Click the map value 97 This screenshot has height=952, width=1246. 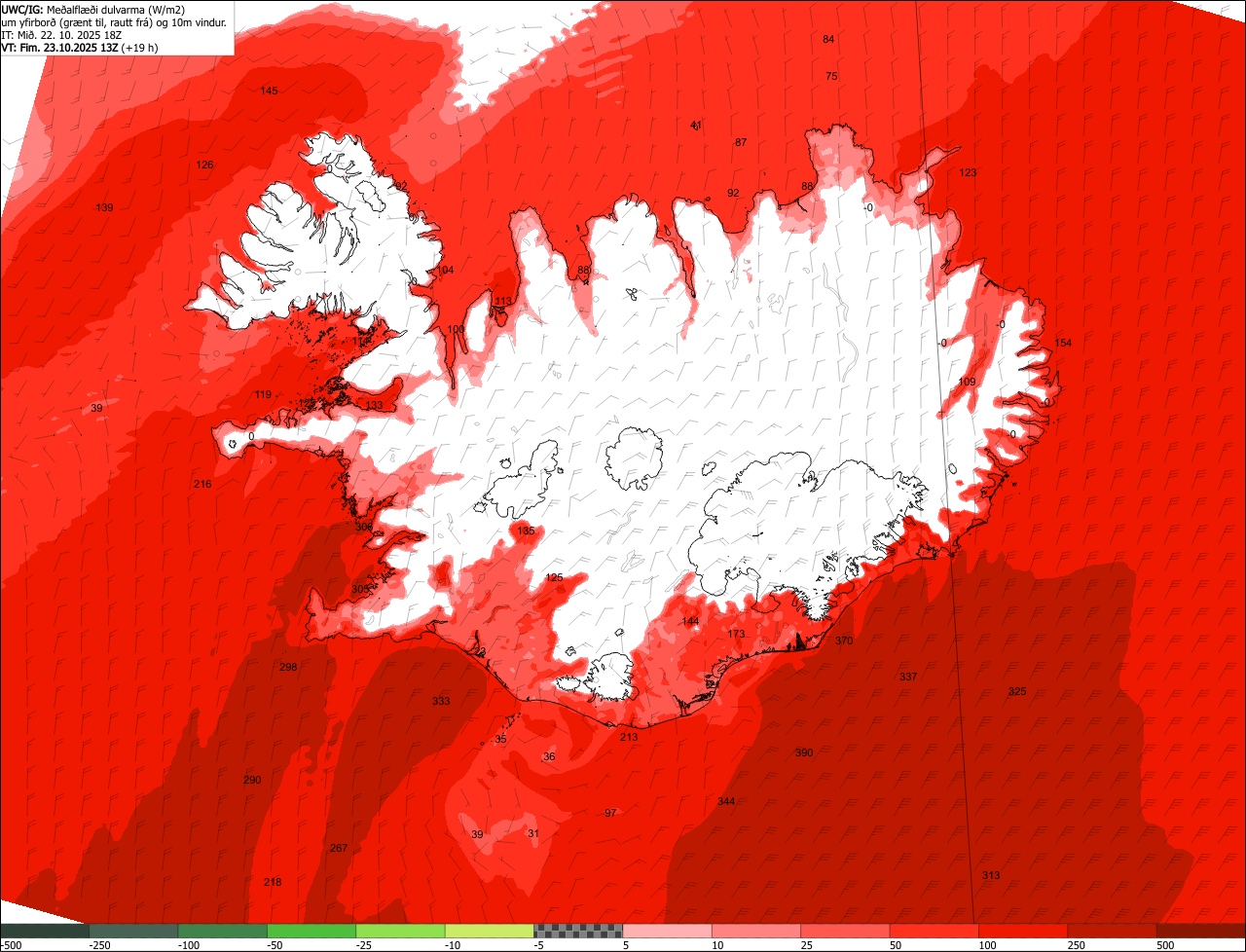(x=610, y=812)
